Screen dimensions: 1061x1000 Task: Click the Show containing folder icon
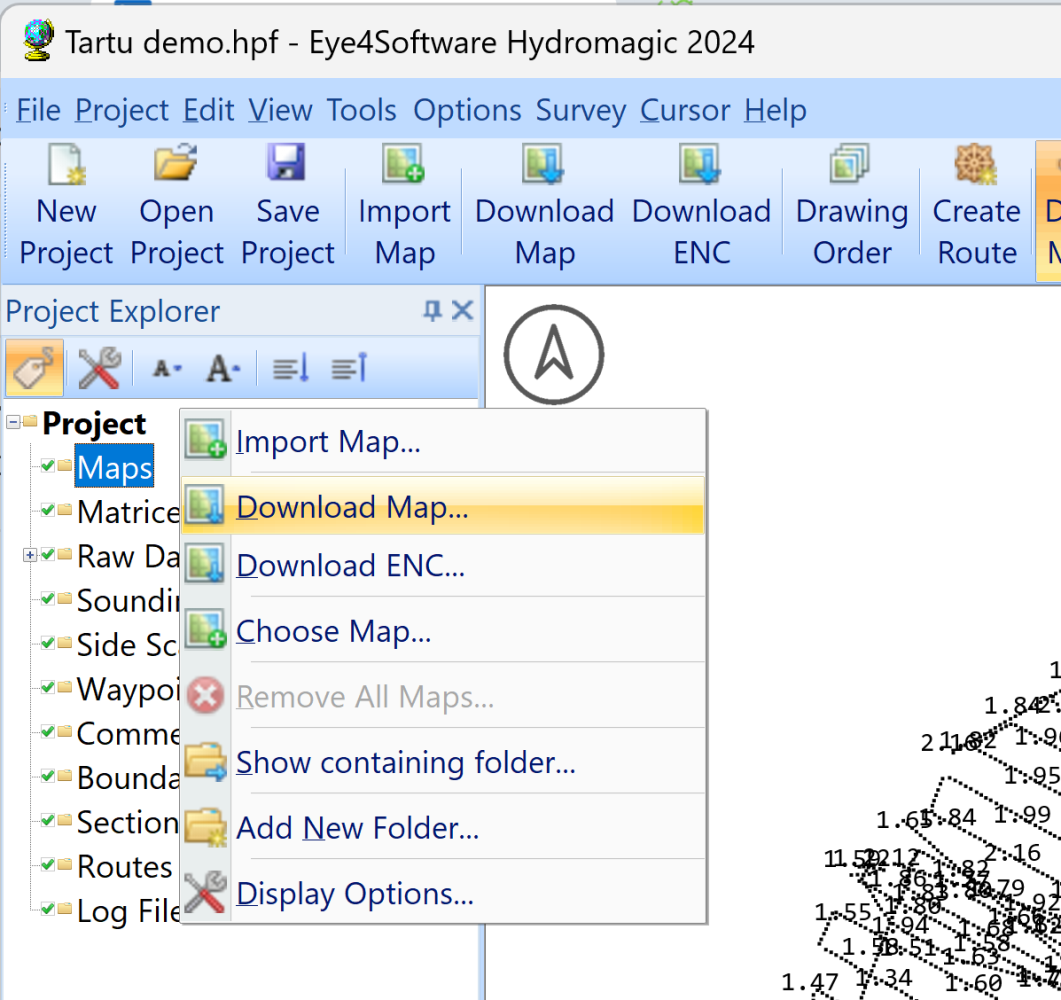click(206, 761)
